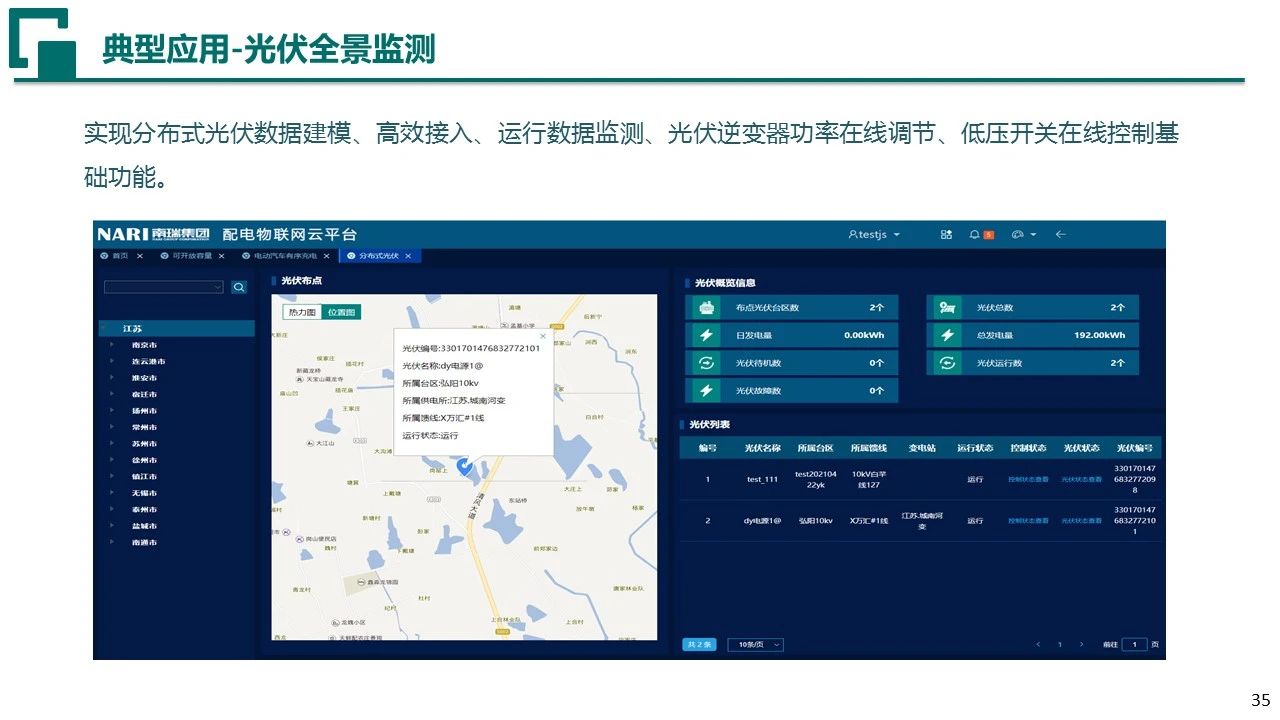Click the 光伏故障数 lightning icon
This screenshot has height=720, width=1280.
click(x=705, y=391)
